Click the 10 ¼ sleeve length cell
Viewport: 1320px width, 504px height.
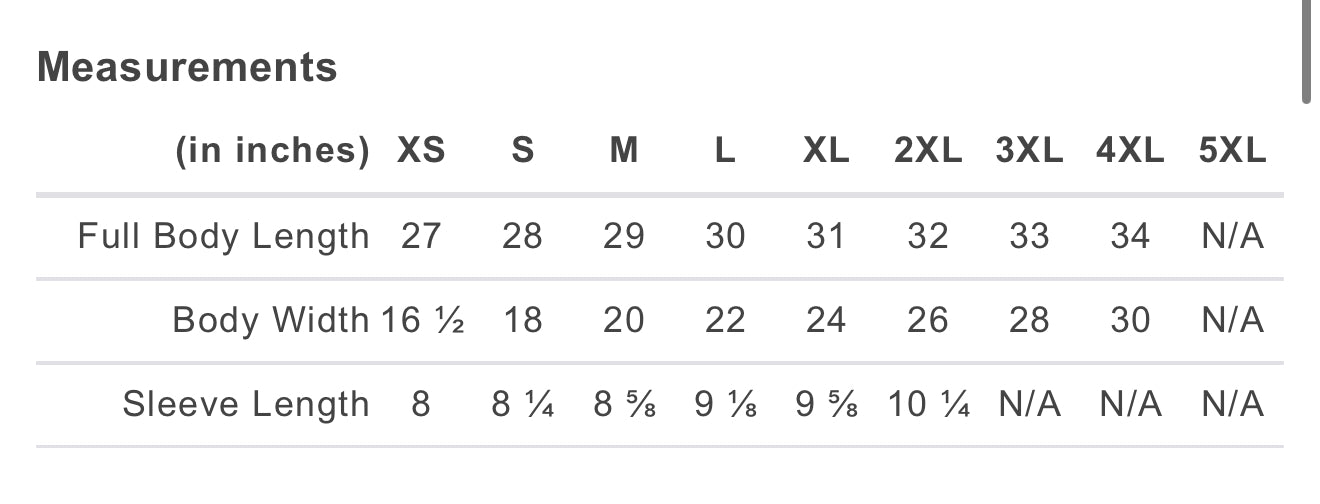click(x=928, y=404)
